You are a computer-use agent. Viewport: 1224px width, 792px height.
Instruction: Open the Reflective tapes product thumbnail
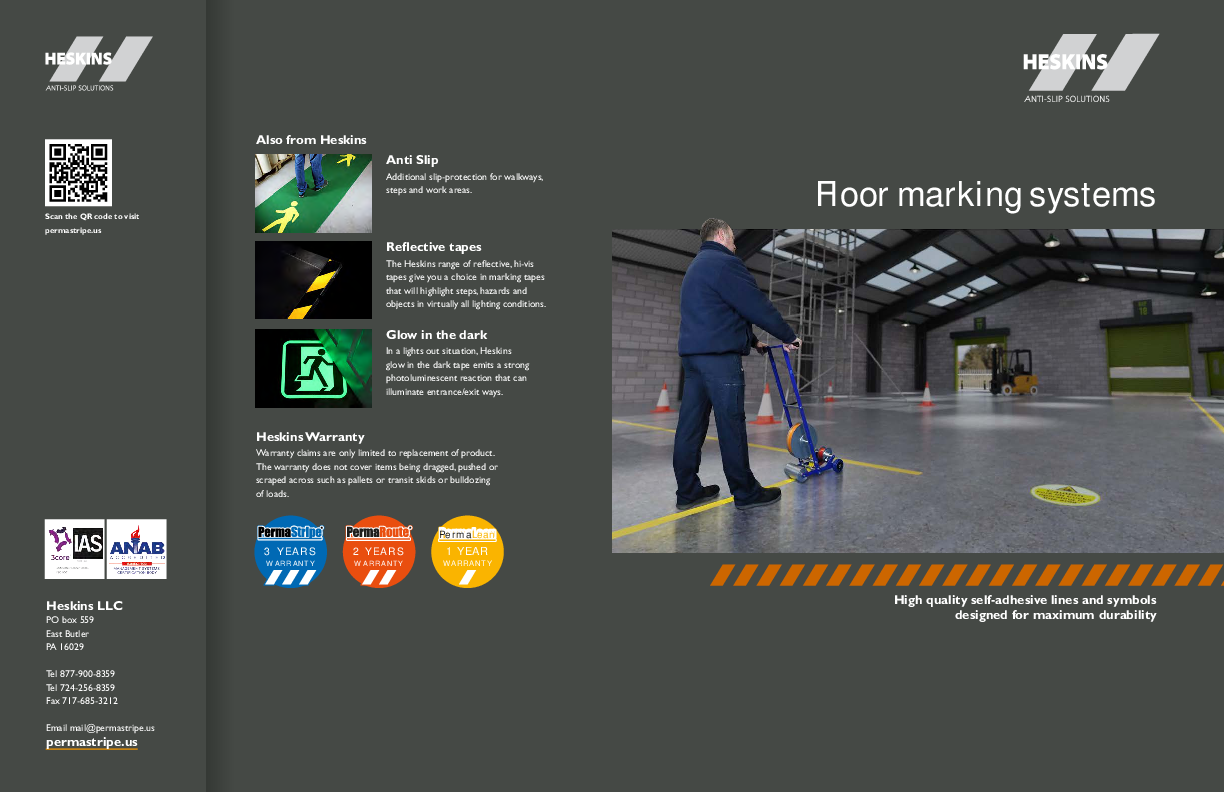pos(313,280)
